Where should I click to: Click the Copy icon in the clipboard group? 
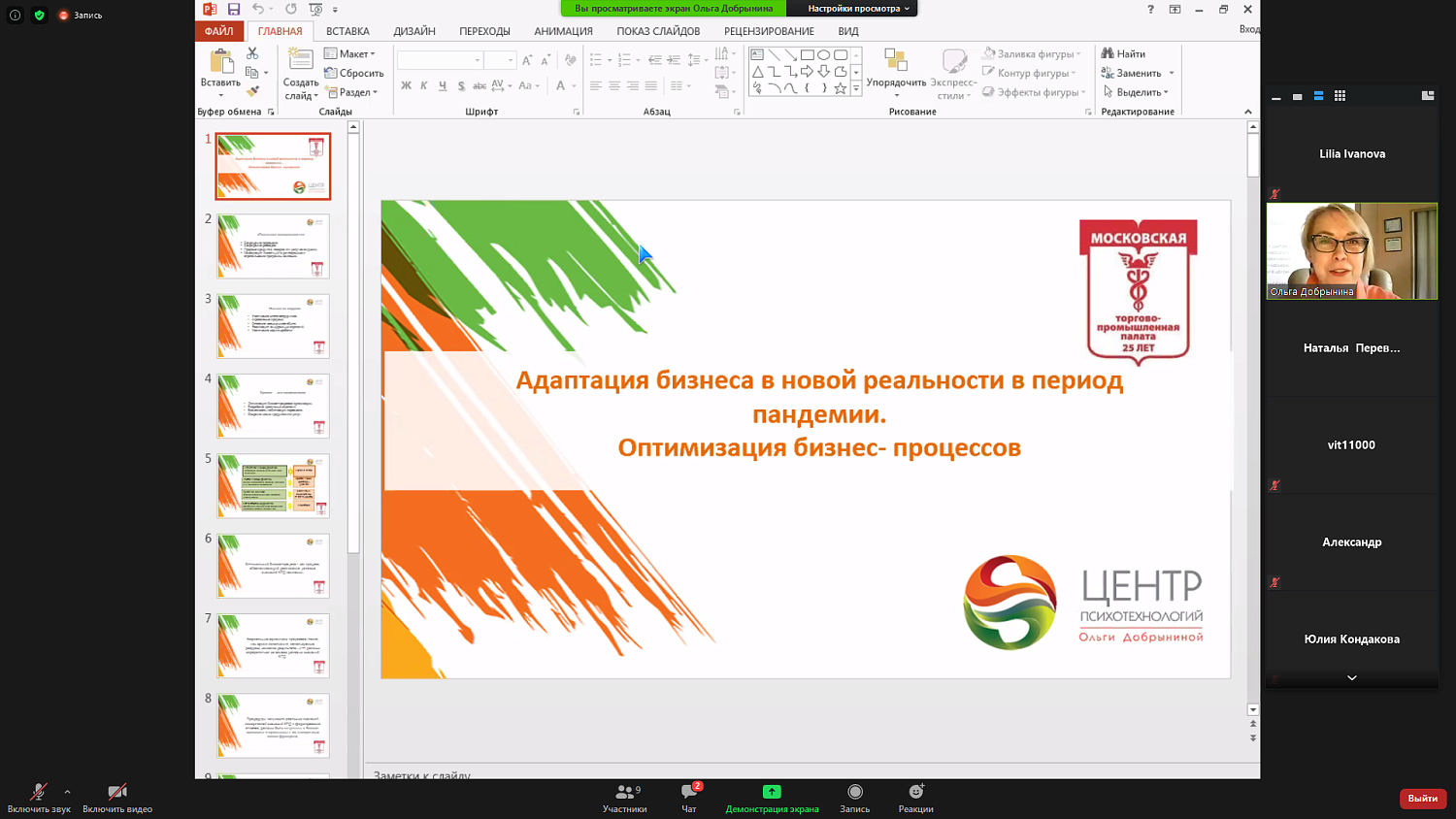tap(252, 73)
